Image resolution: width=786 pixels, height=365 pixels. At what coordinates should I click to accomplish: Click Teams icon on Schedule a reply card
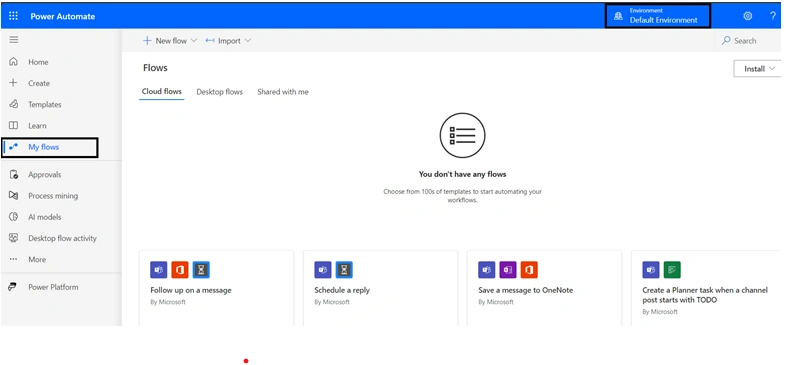tap(323, 270)
